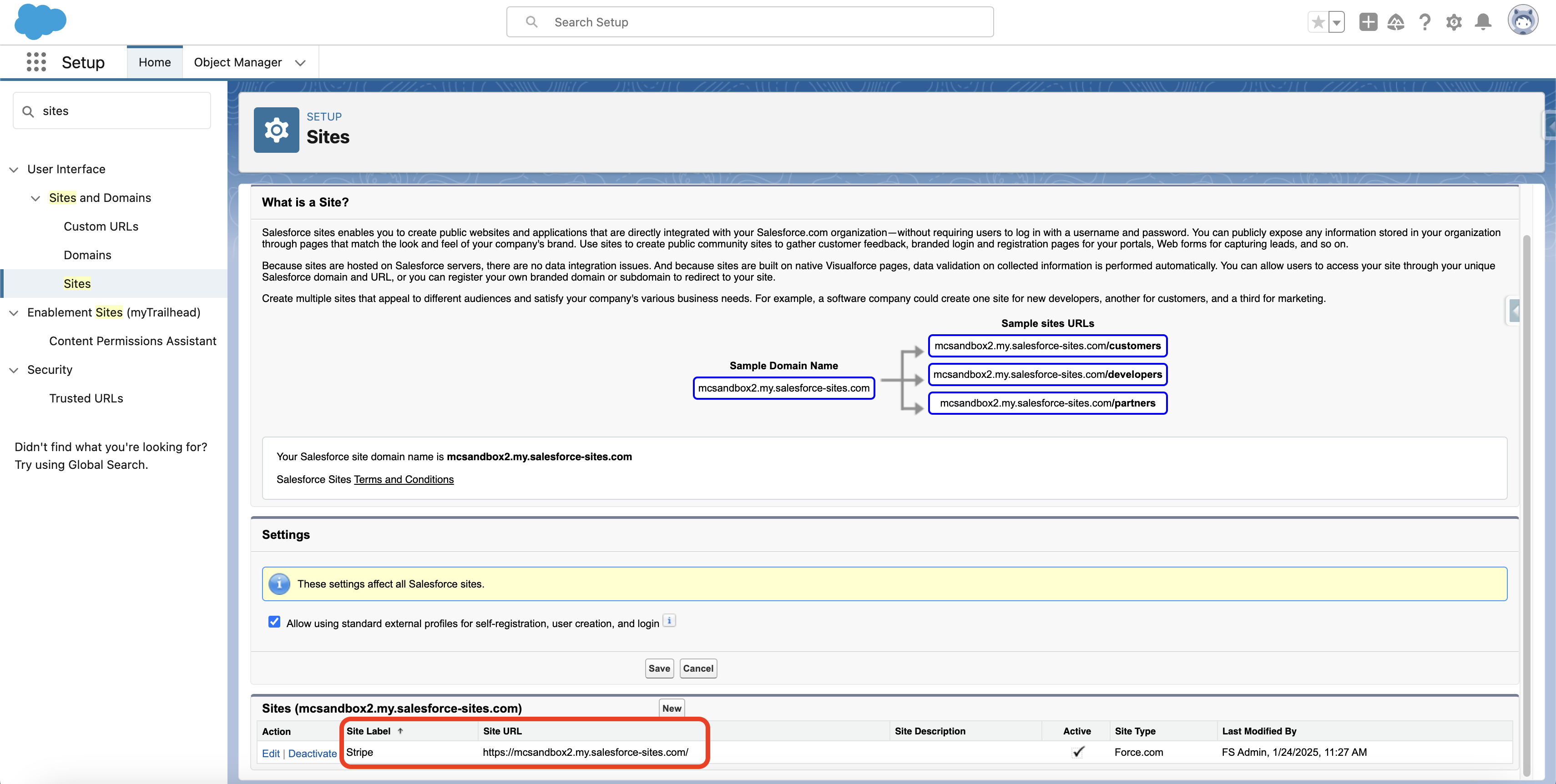Open the Help question mark icon
This screenshot has width=1556, height=784.
(x=1425, y=22)
